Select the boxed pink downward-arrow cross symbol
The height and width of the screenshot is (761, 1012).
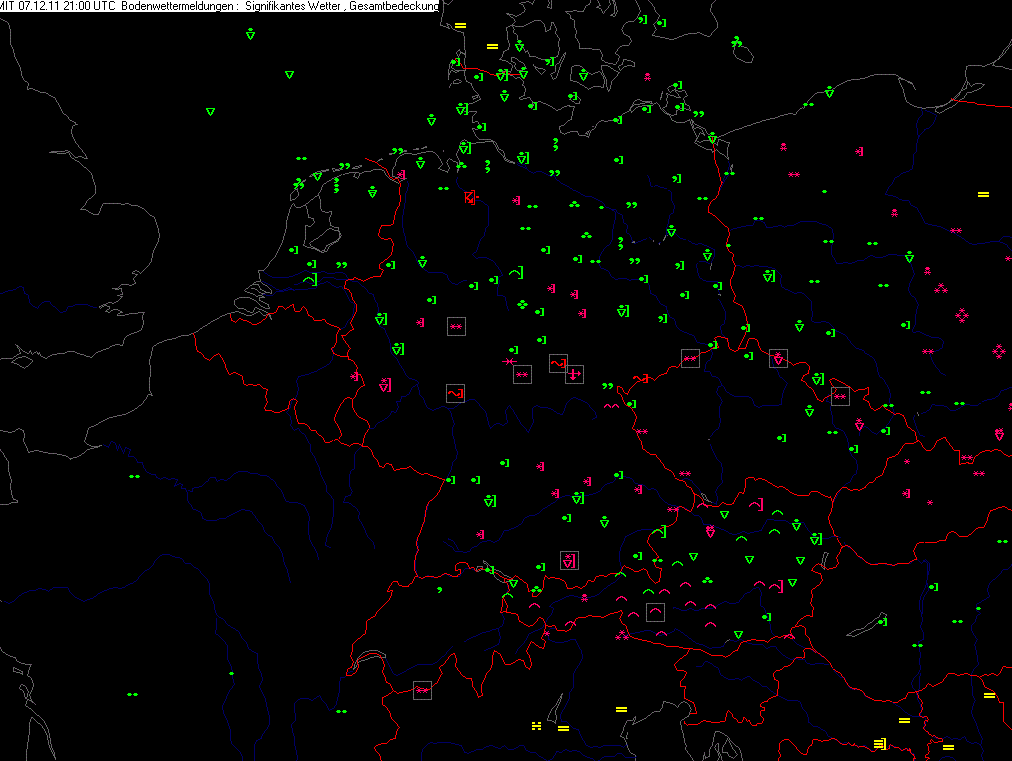(x=574, y=374)
